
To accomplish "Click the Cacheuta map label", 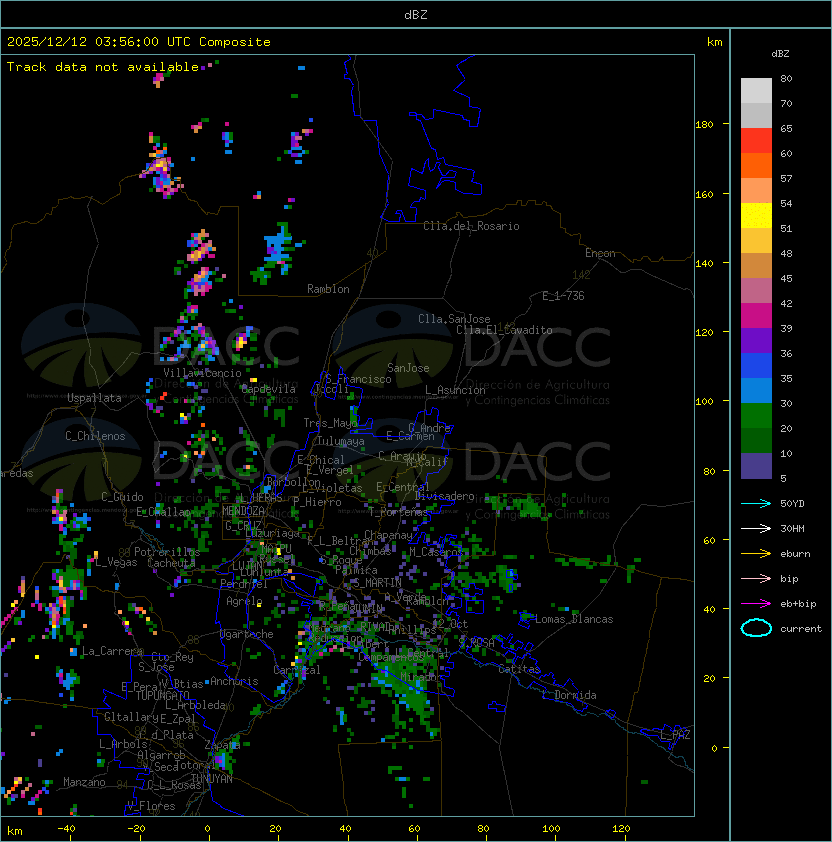I will point(171,563).
